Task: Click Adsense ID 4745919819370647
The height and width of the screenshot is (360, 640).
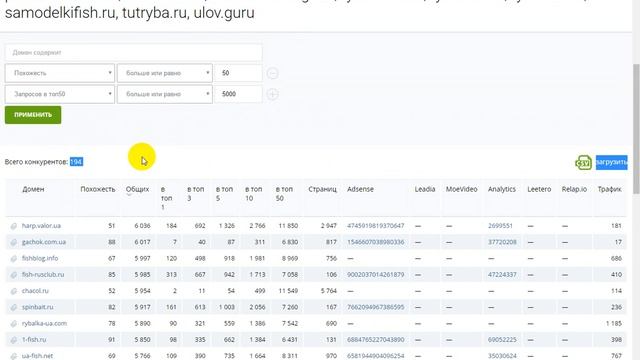Action: pyautogui.click(x=376, y=226)
